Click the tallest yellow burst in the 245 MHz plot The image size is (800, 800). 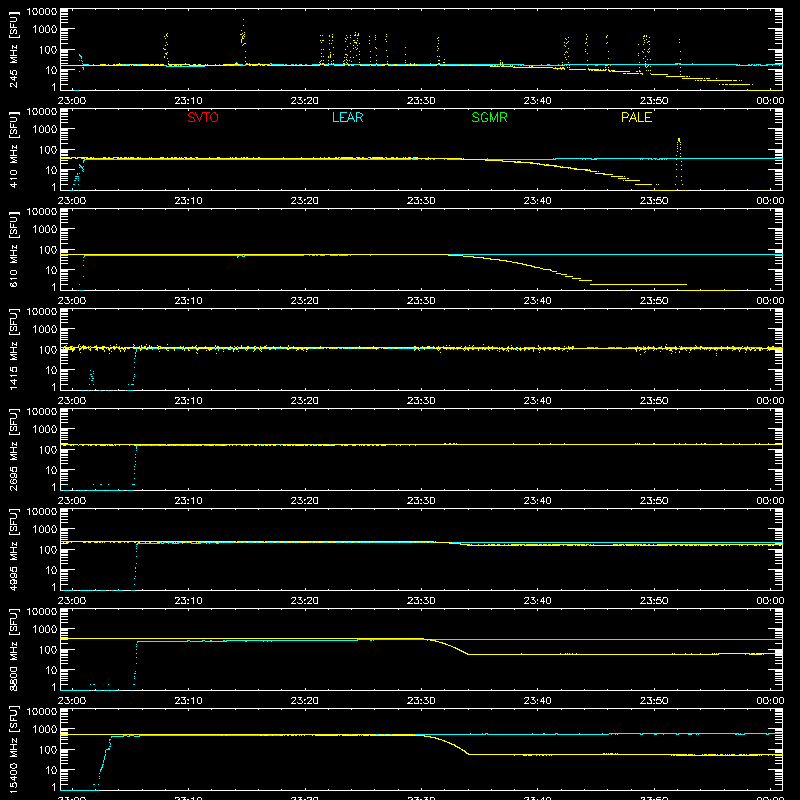pyautogui.click(x=243, y=41)
